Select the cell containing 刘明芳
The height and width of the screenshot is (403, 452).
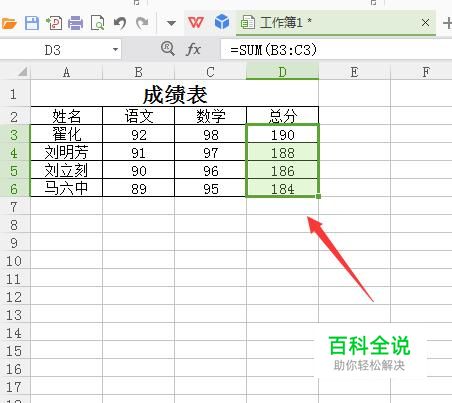point(66,152)
